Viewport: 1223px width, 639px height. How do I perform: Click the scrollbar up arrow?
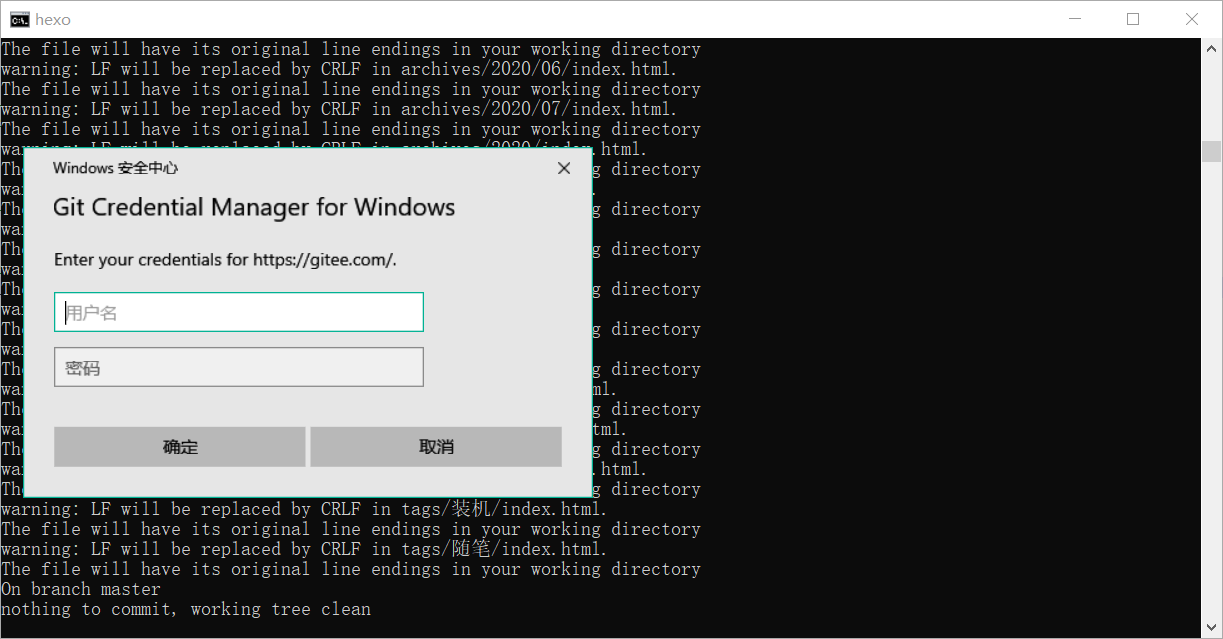tap(1211, 48)
